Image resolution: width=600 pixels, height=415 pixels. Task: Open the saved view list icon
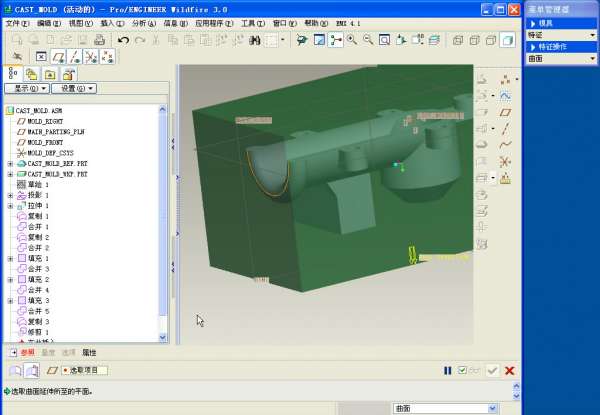click(x=417, y=40)
